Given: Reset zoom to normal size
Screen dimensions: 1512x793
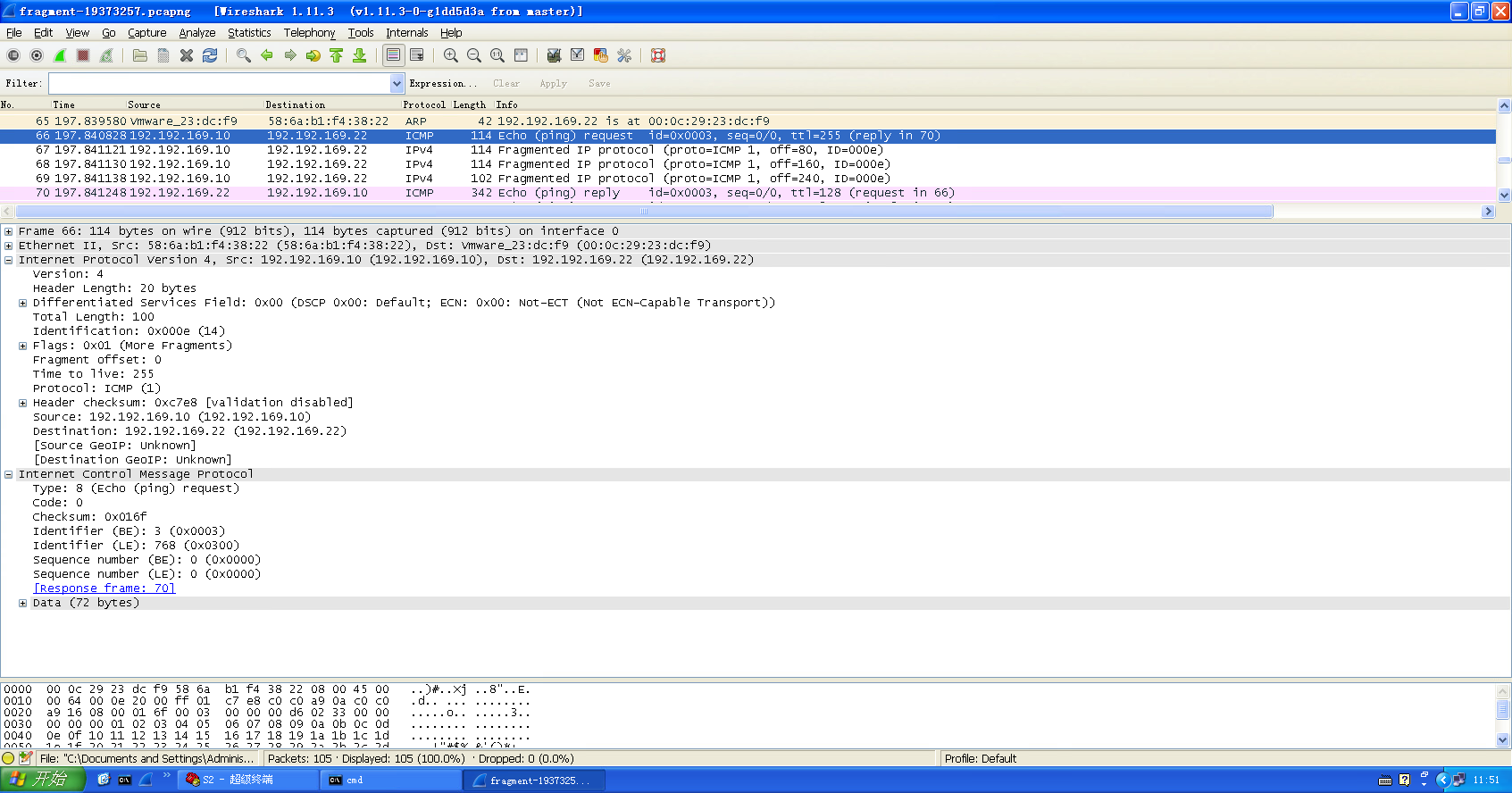Looking at the screenshot, I should pos(497,55).
